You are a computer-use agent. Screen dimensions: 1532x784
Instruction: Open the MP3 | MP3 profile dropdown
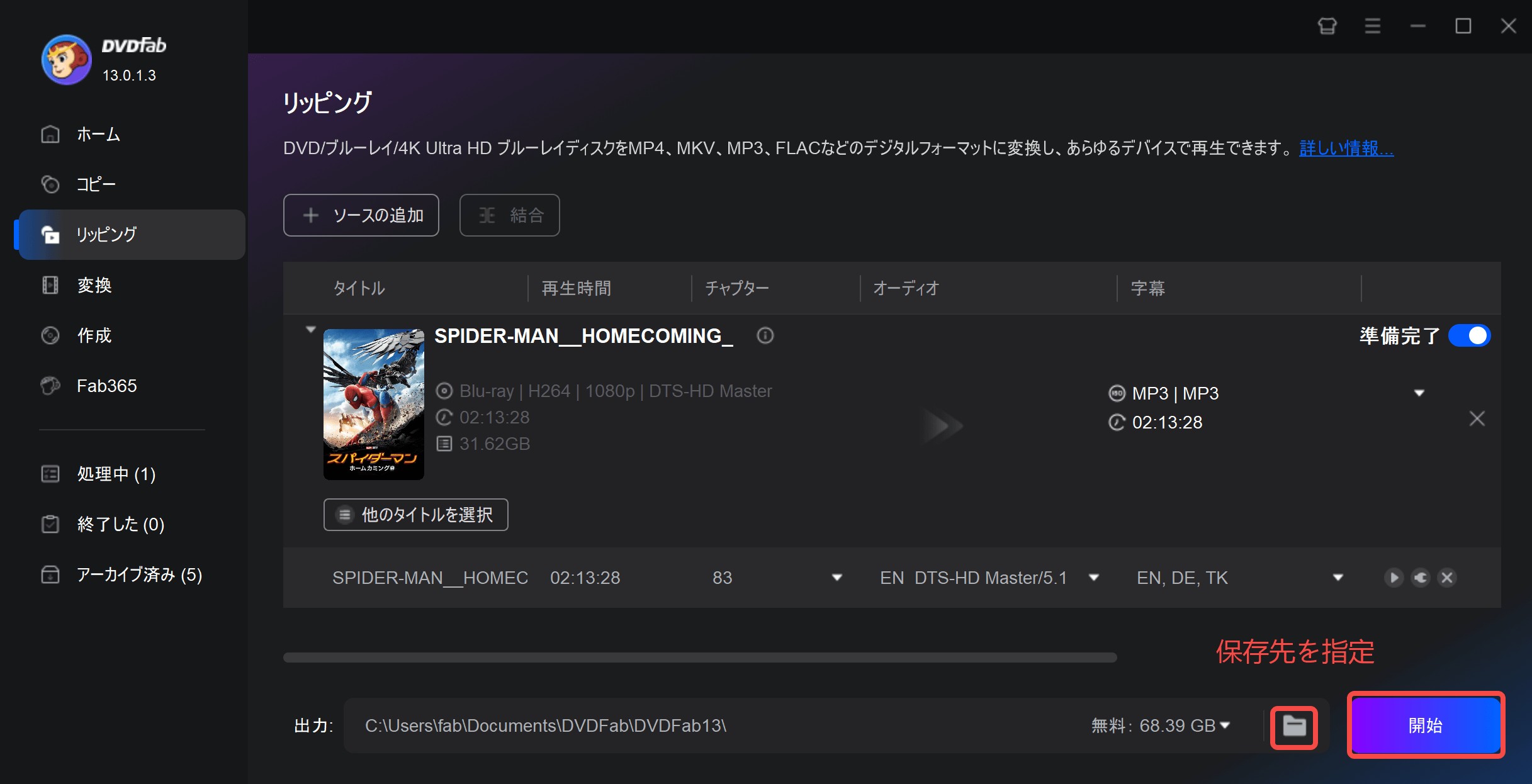(1419, 393)
